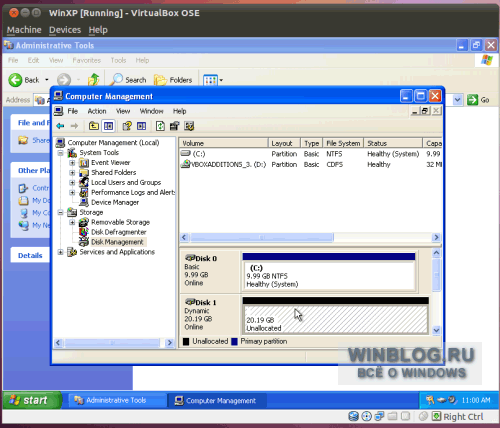Select the (C:) 9.99 GB NTFS partition block
Image resolution: width=500 pixels, height=428 pixels.
pyautogui.click(x=329, y=272)
